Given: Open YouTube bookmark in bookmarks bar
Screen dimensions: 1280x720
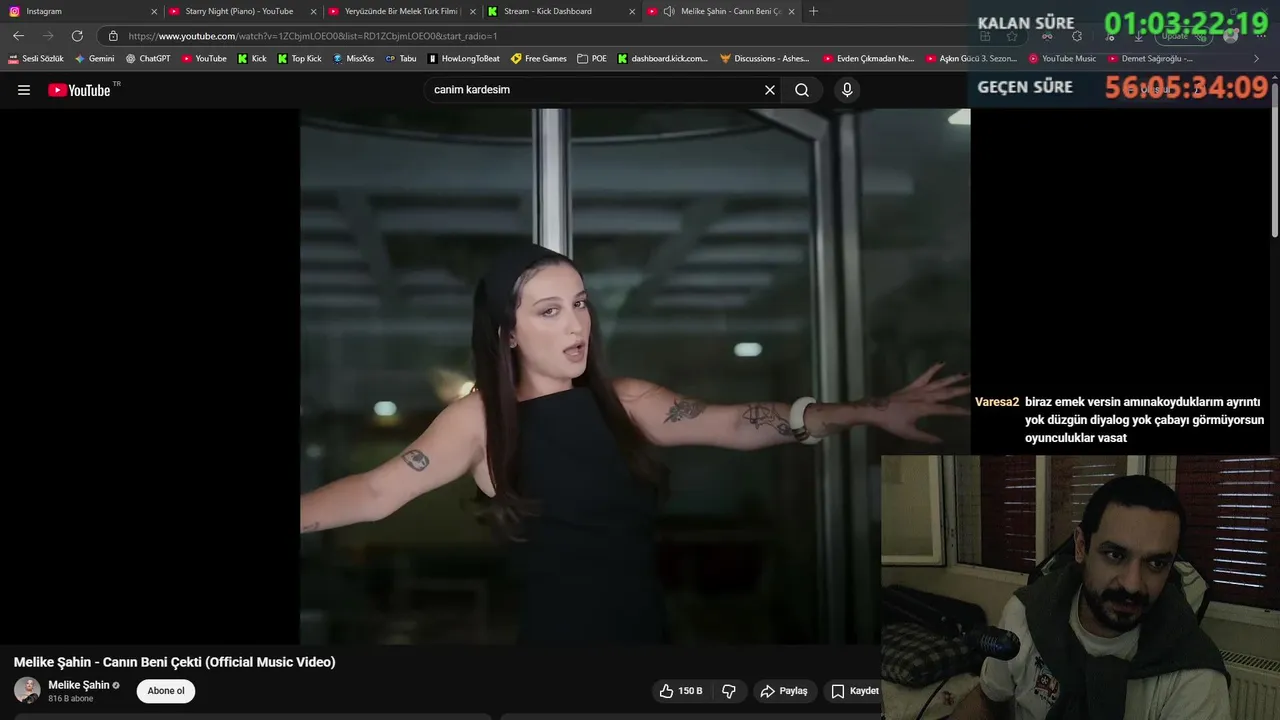Looking at the screenshot, I should click(204, 59).
